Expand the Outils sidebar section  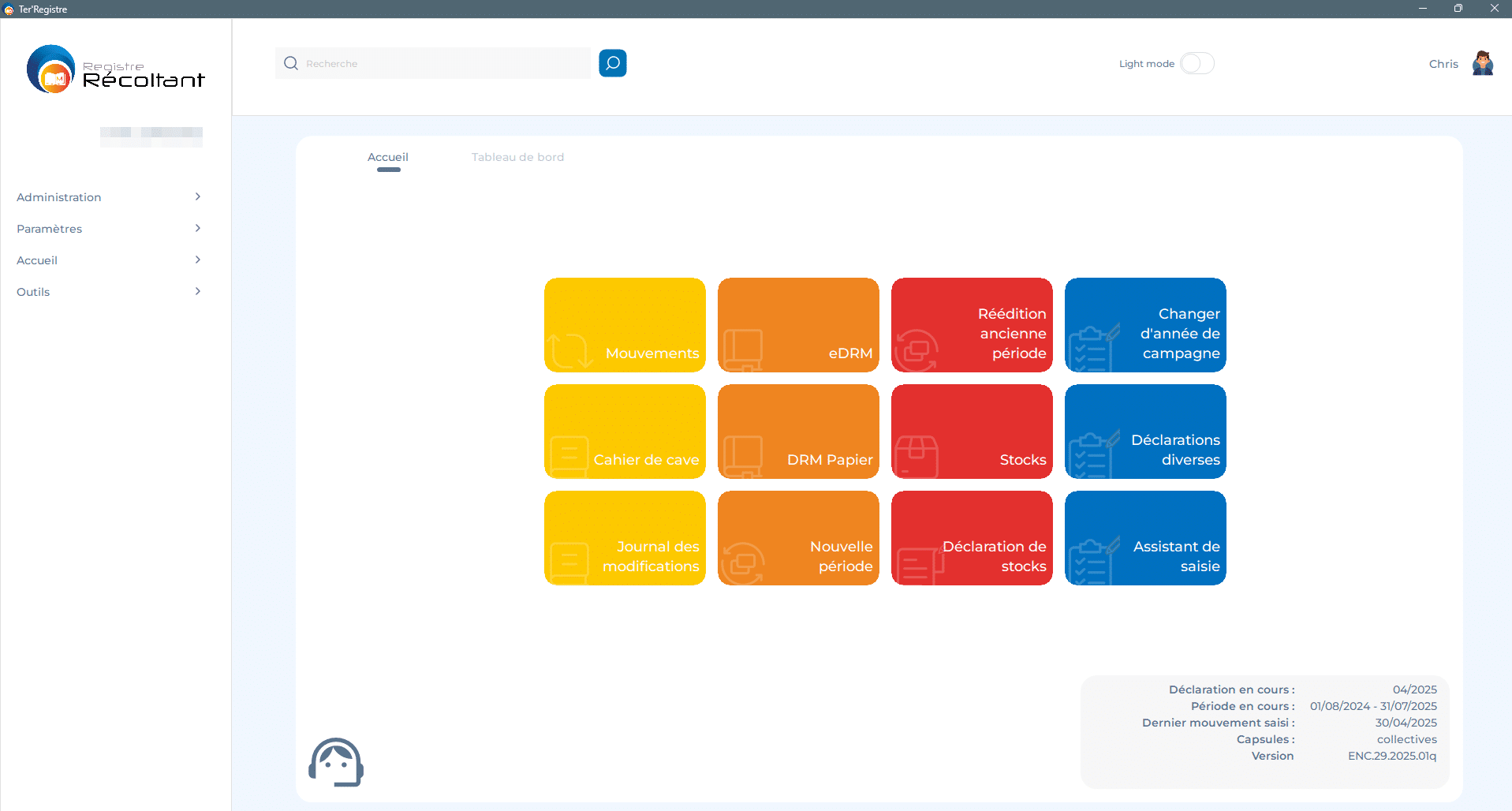pos(109,292)
